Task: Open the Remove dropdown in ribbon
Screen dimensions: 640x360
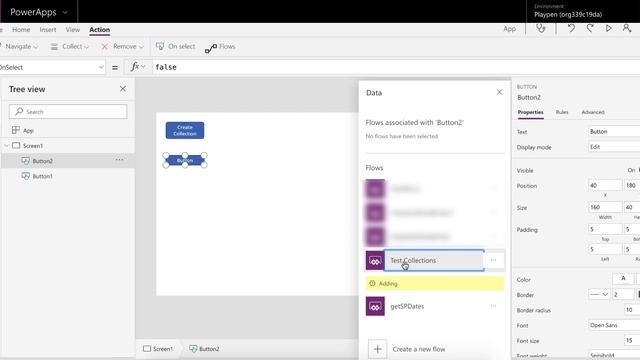Action: click(x=122, y=47)
